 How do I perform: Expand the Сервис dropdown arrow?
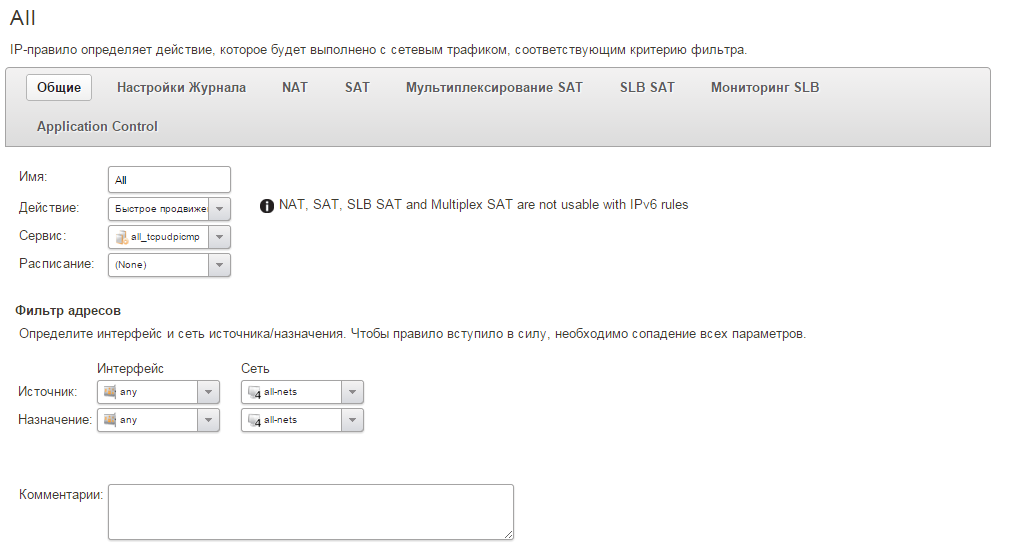pos(220,237)
